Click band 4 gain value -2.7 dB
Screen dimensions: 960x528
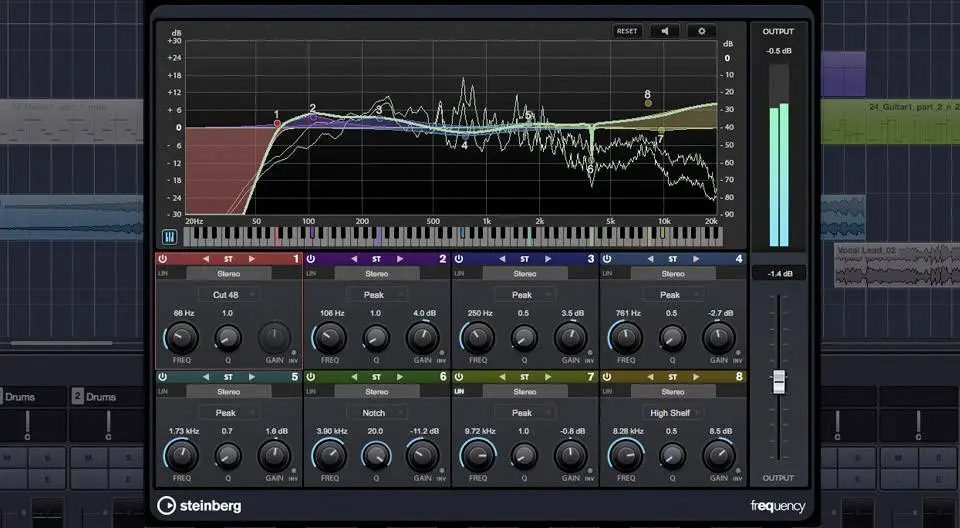pyautogui.click(x=721, y=313)
